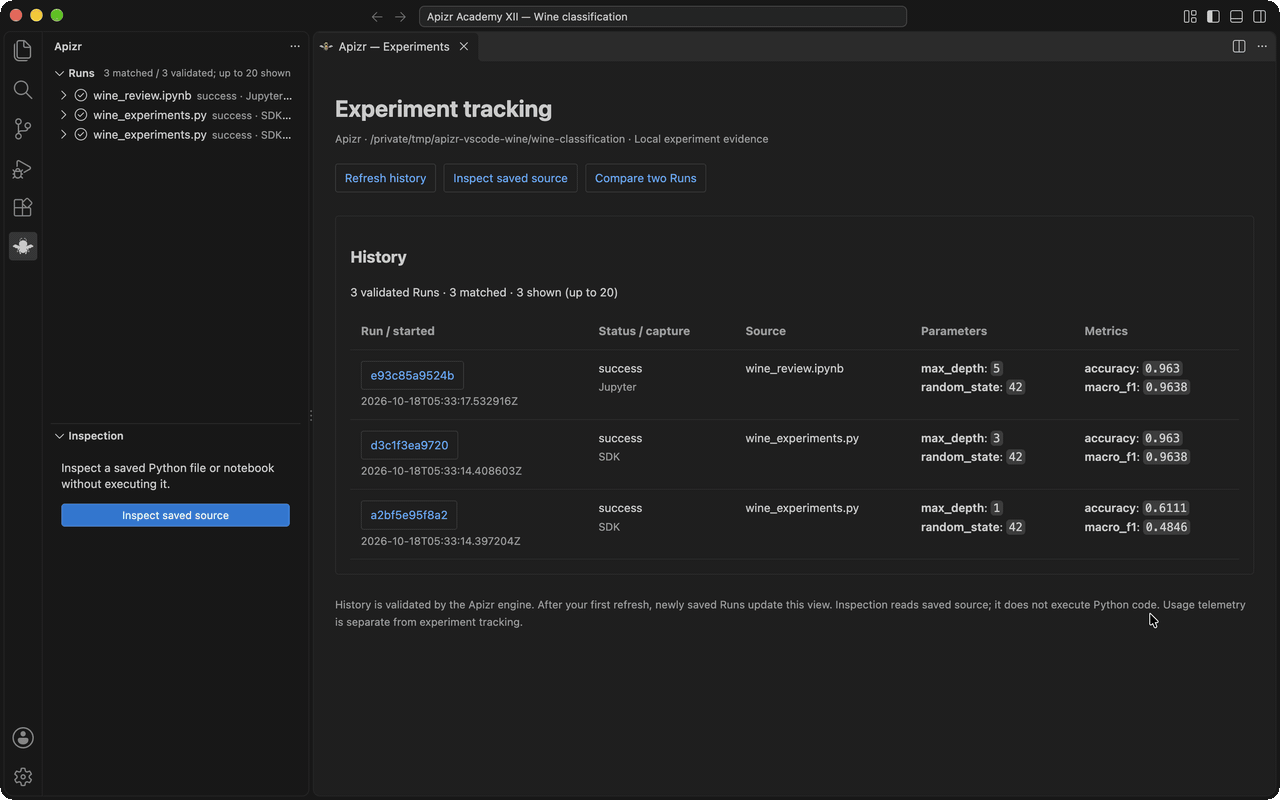This screenshot has width=1280, height=800.
Task: Open run d3c1f3ea9720
Action: coord(409,445)
